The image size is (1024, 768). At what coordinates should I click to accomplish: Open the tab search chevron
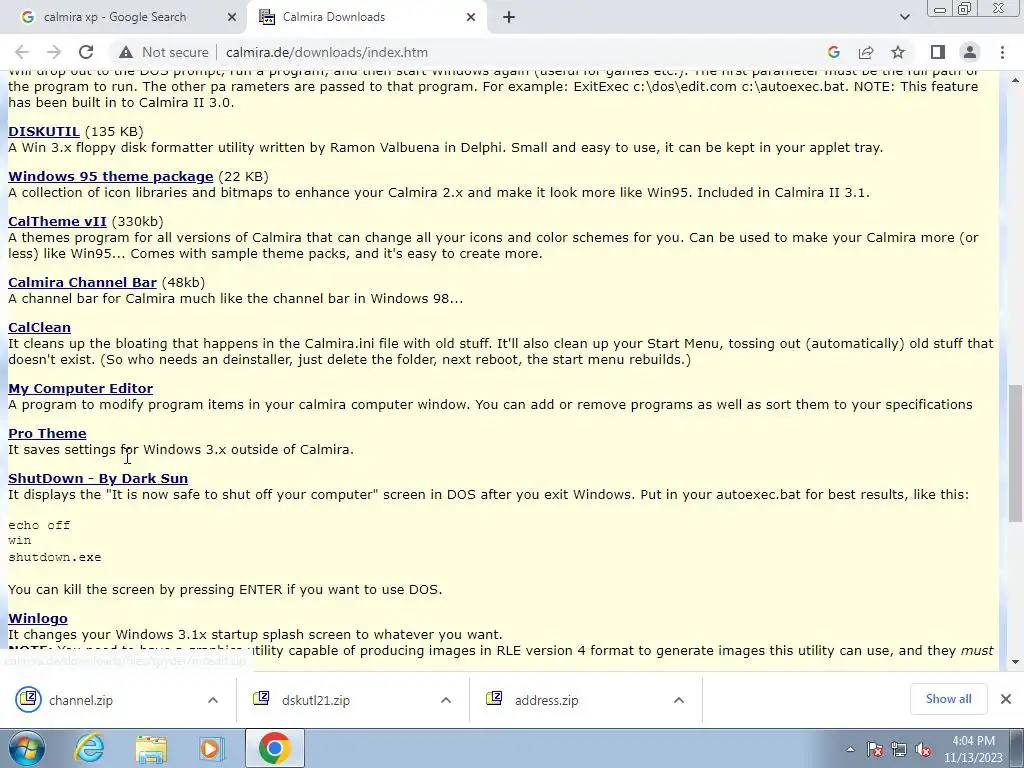(x=904, y=17)
